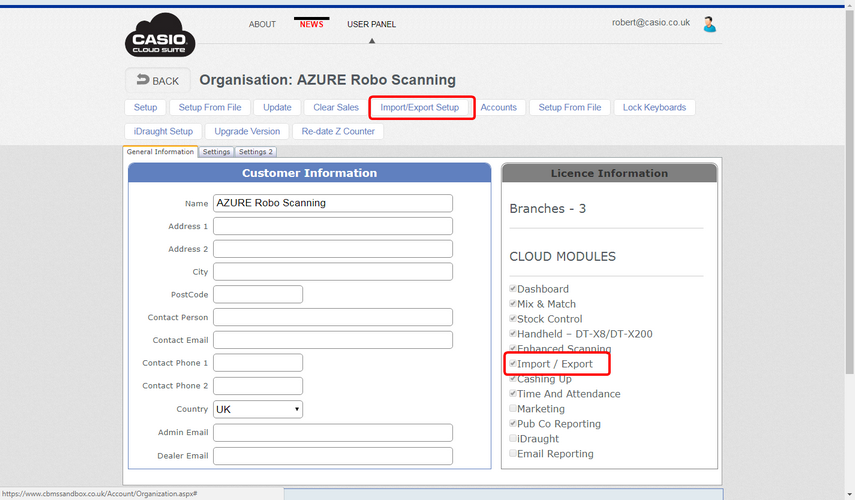Click the BACK button
The height and width of the screenshot is (500, 855).
tap(158, 80)
